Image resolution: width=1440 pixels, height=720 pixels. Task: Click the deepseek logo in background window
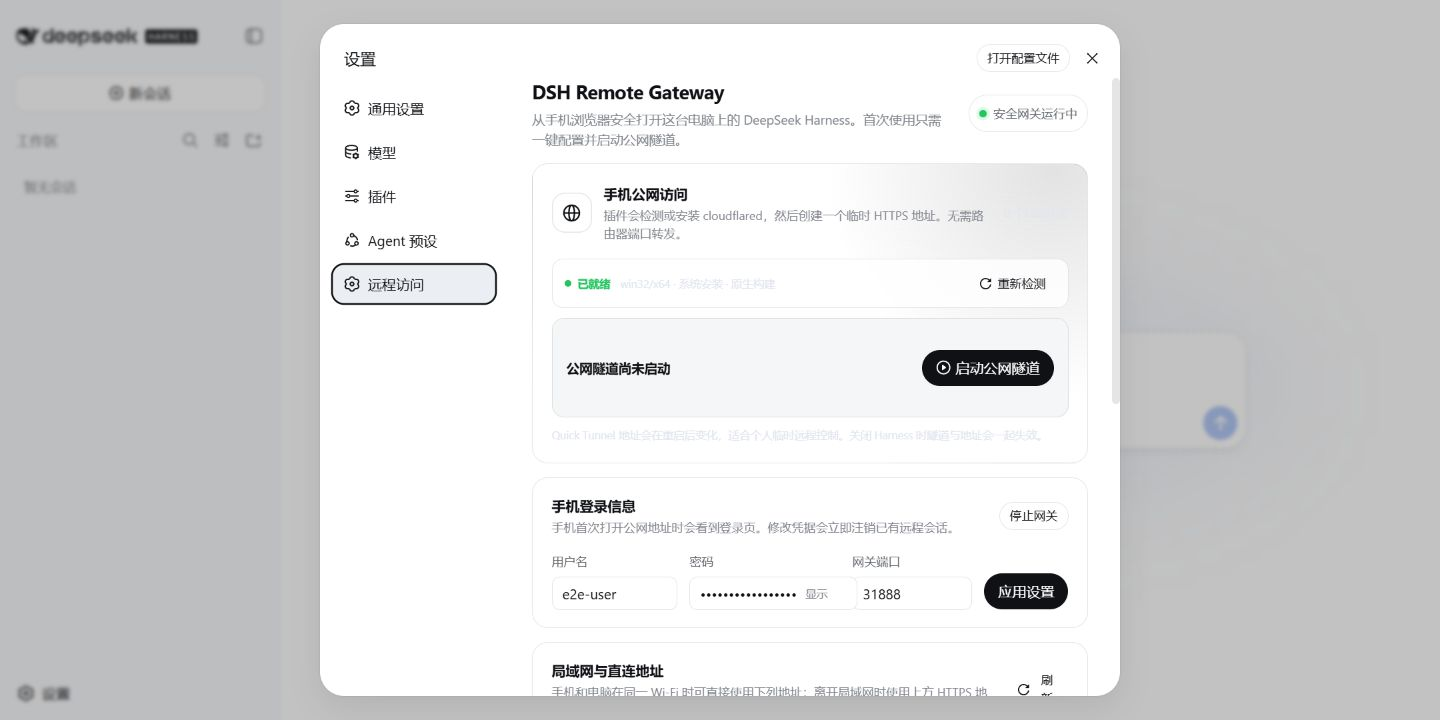coord(106,36)
